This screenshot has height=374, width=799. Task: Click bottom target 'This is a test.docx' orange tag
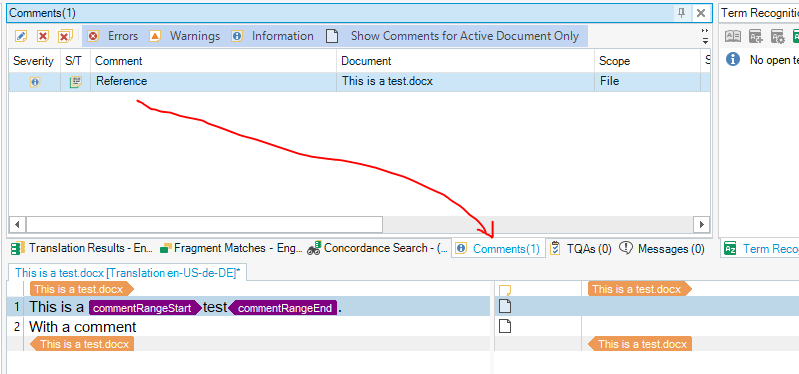tap(641, 344)
